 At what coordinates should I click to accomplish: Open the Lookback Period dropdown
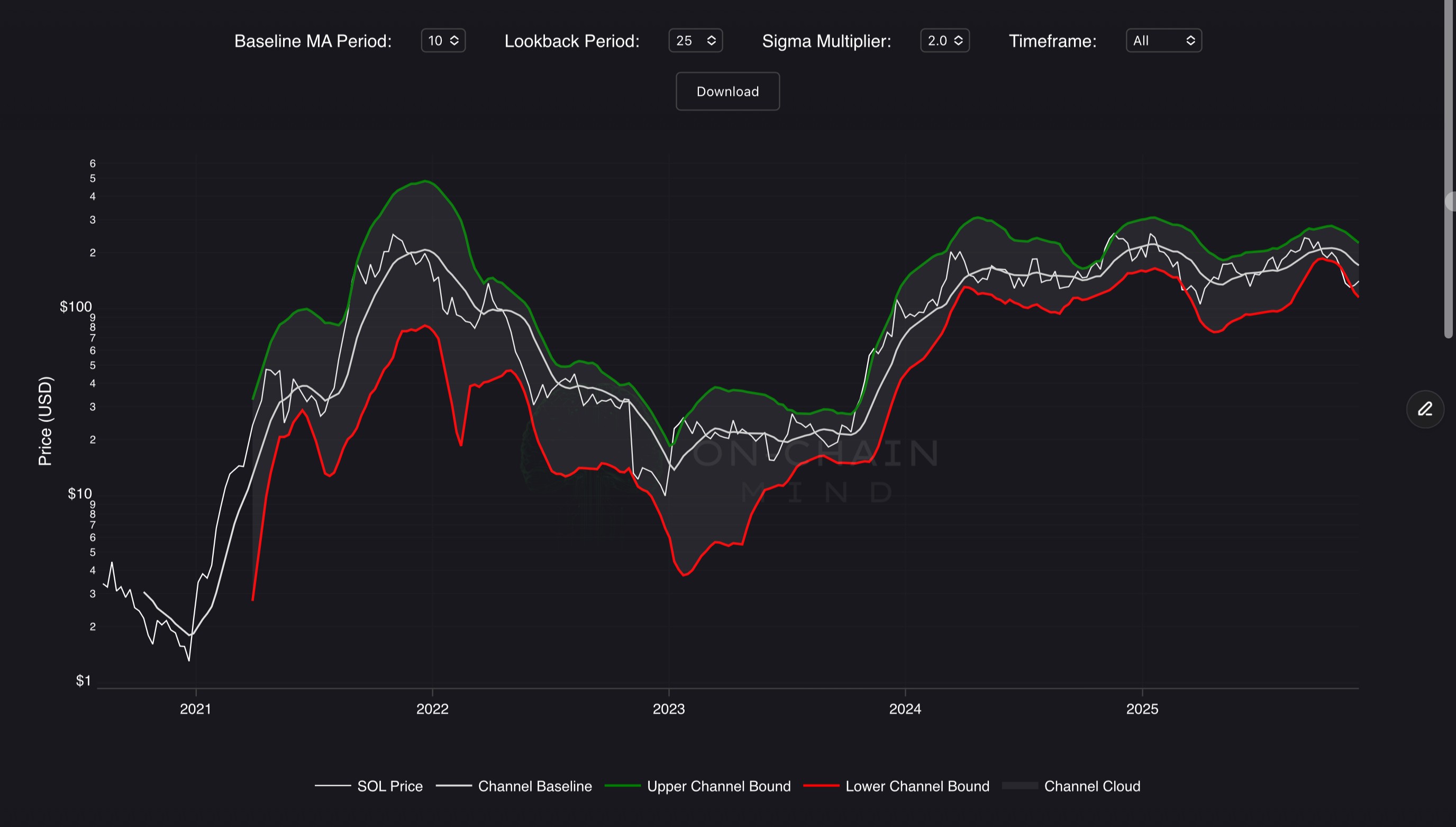695,41
